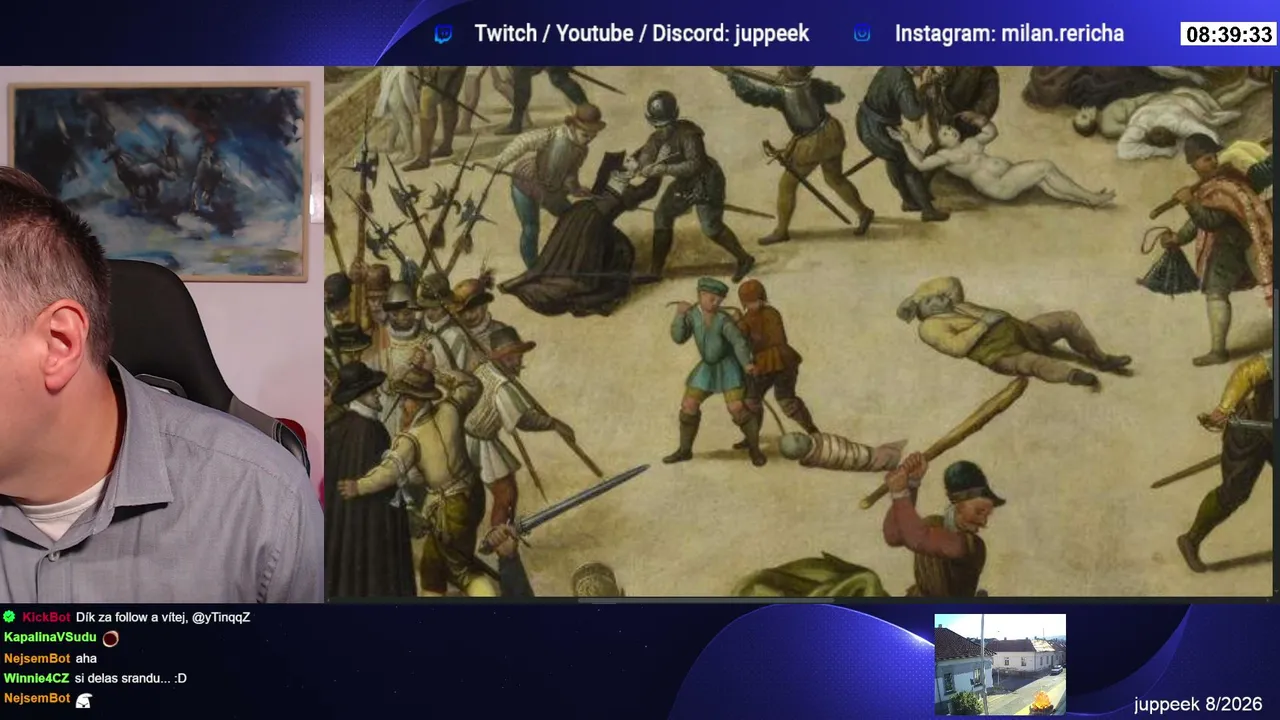
Task: Click the green KickBot badge icon
Action: (x=9, y=617)
